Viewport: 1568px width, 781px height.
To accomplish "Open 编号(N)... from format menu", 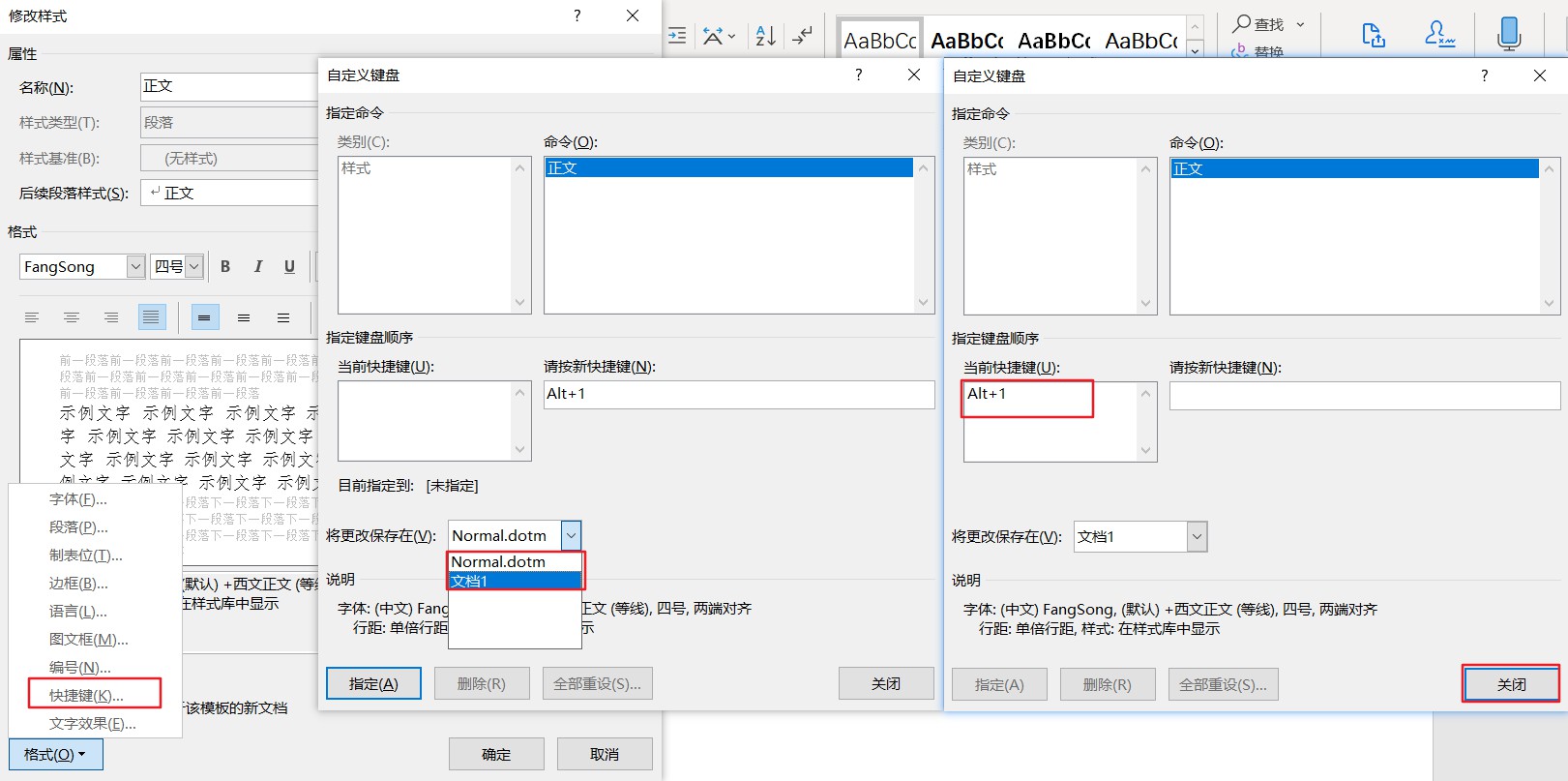I will pos(80,668).
